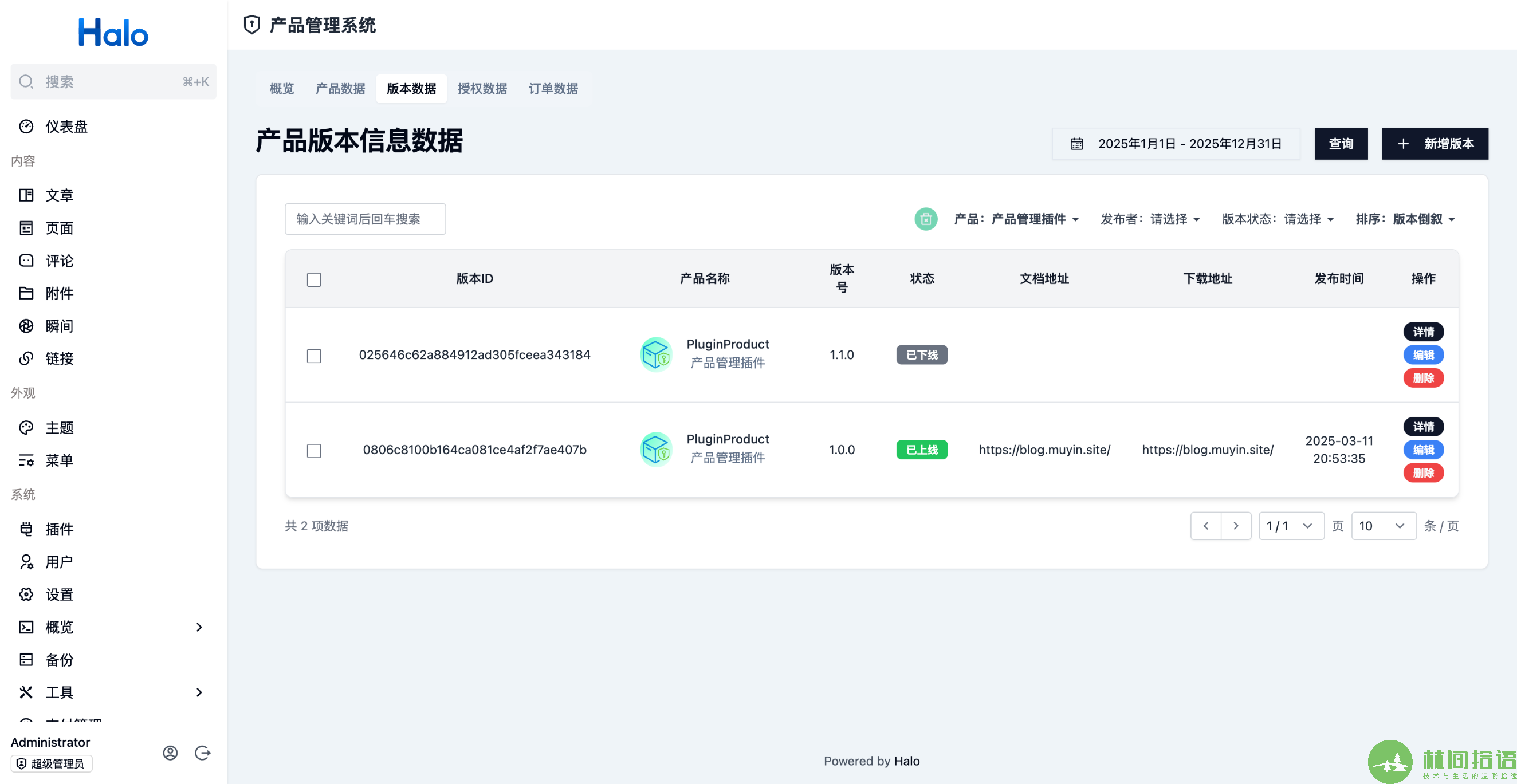Screen dimensions: 1517x784
Task: Switch to the 订单数据 tab
Action: (x=553, y=89)
